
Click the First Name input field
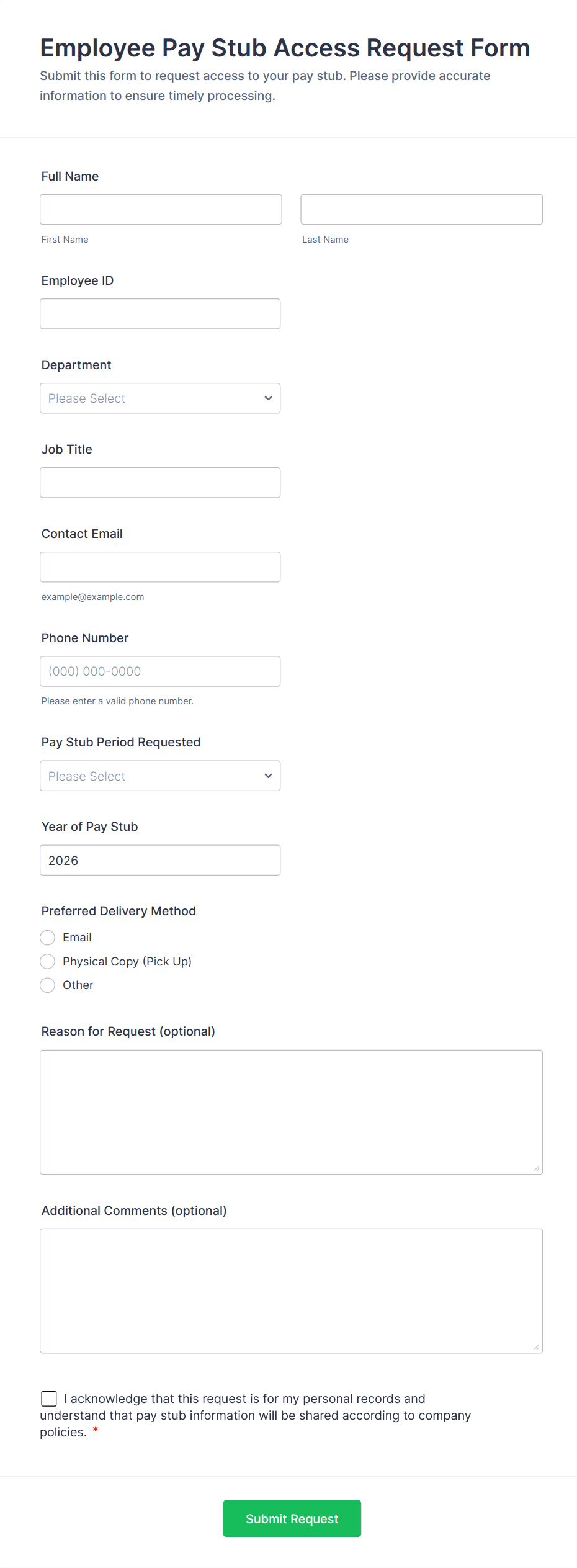tap(161, 210)
